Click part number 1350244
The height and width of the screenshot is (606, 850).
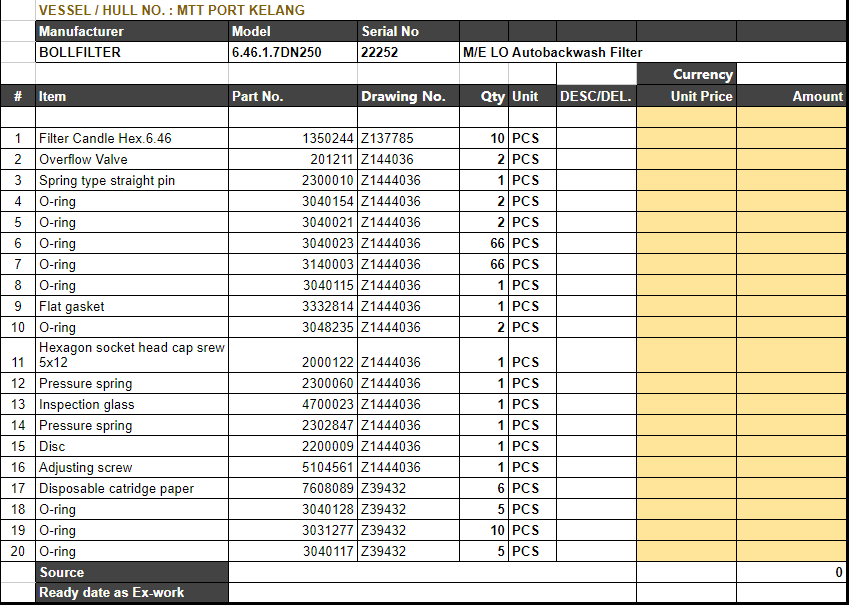coord(293,138)
